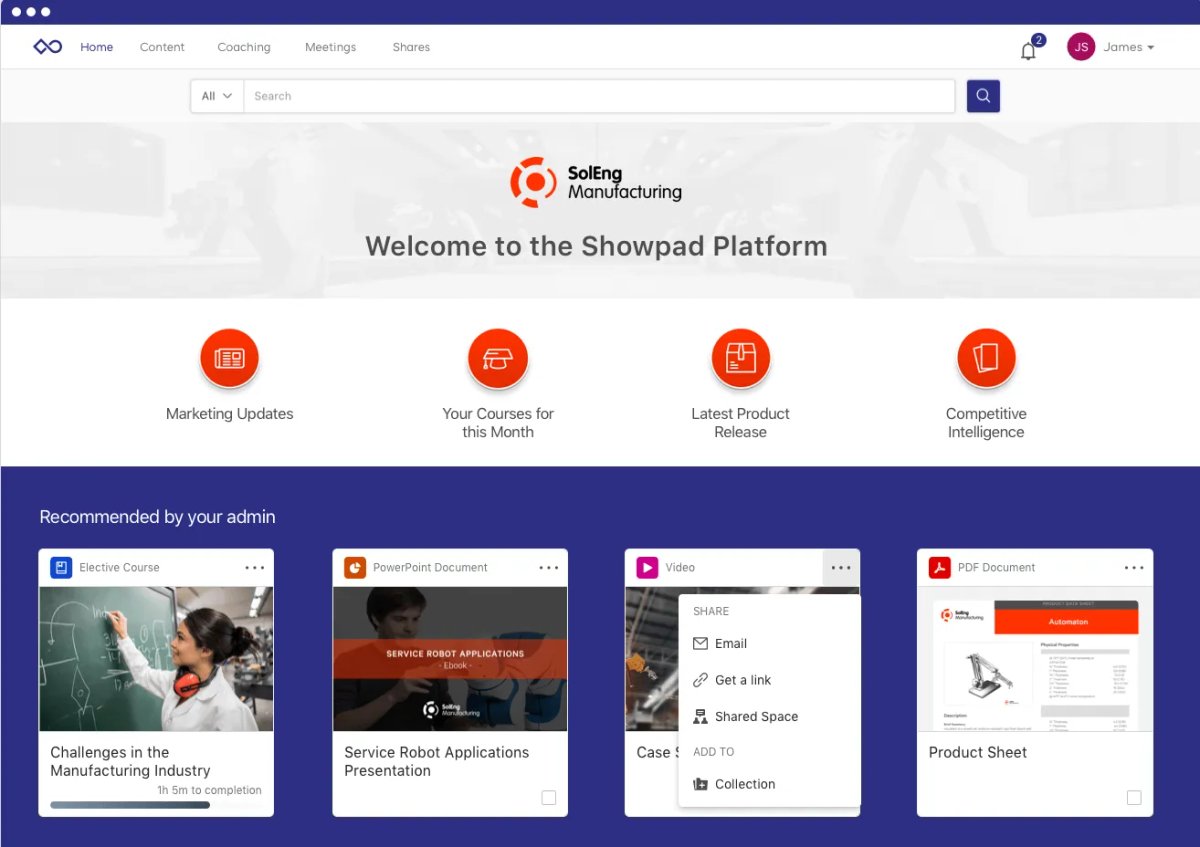Expand the All search filter dropdown
The width and height of the screenshot is (1200, 847).
coord(217,96)
